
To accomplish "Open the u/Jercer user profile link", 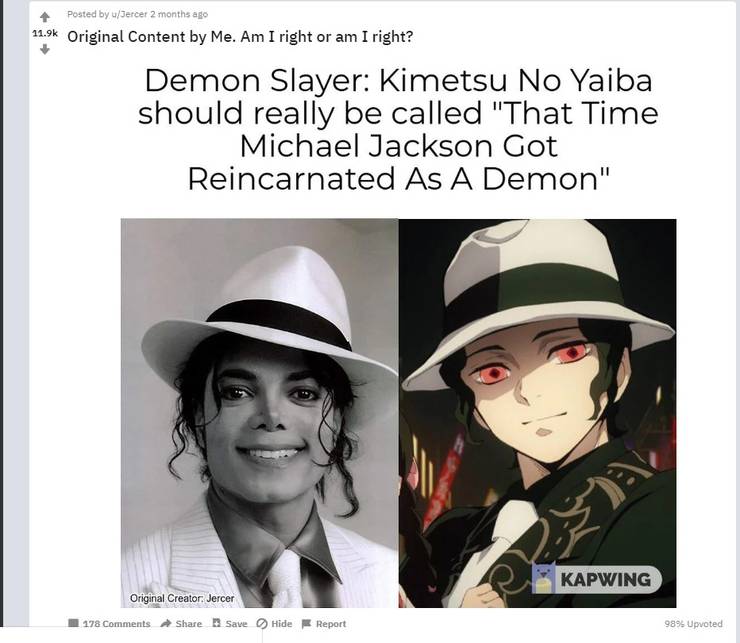I will pos(129,14).
